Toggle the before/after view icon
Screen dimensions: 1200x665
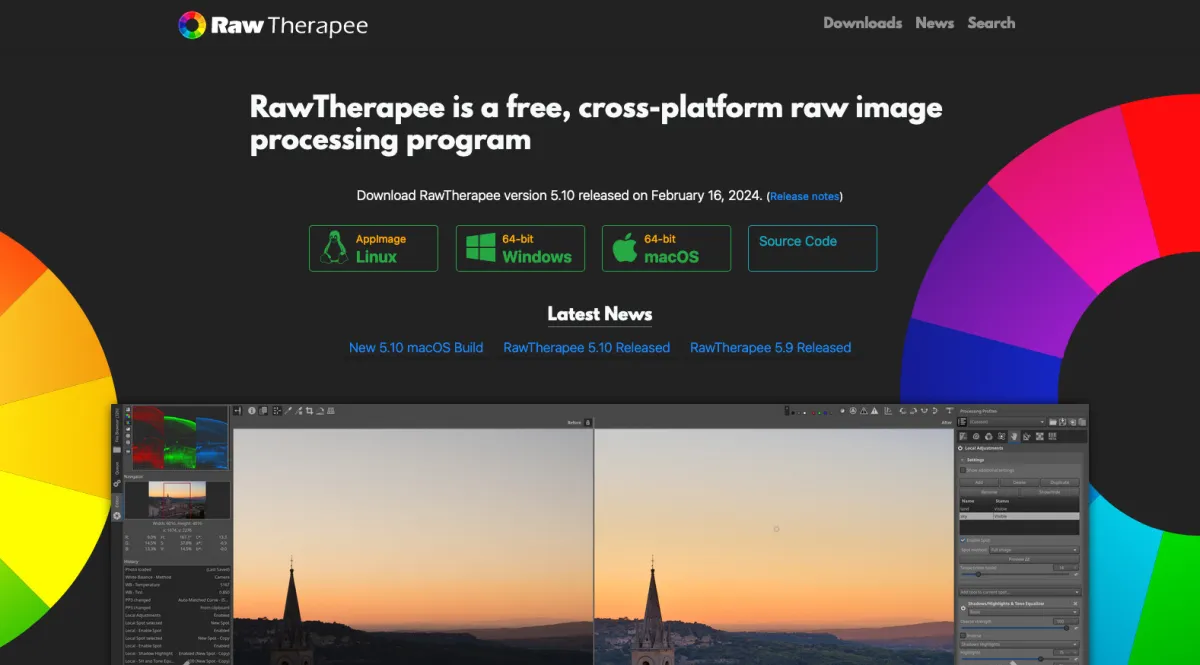tap(263, 411)
